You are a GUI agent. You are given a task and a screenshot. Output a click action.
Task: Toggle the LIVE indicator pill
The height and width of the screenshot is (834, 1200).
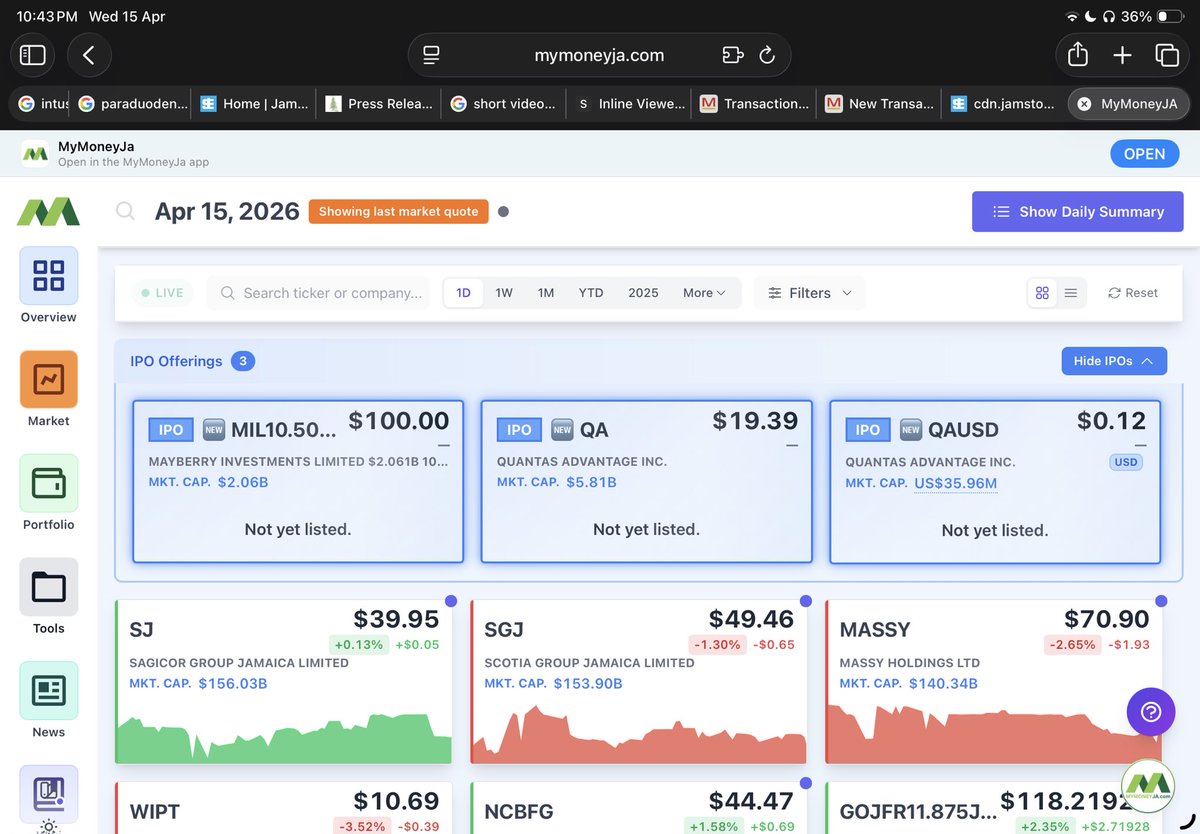(x=162, y=293)
